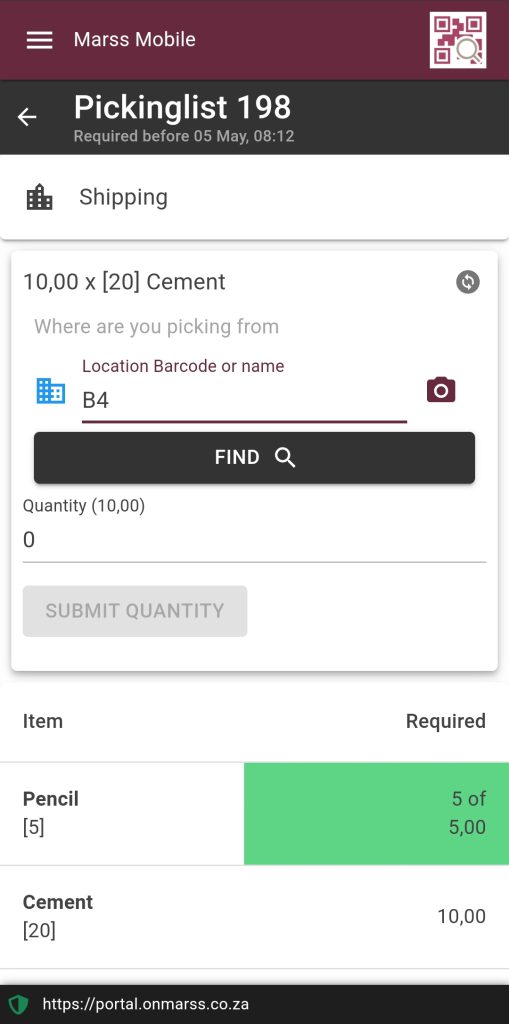Select the Cement item row
Image resolution: width=509 pixels, height=1024 pixels.
click(x=254, y=917)
